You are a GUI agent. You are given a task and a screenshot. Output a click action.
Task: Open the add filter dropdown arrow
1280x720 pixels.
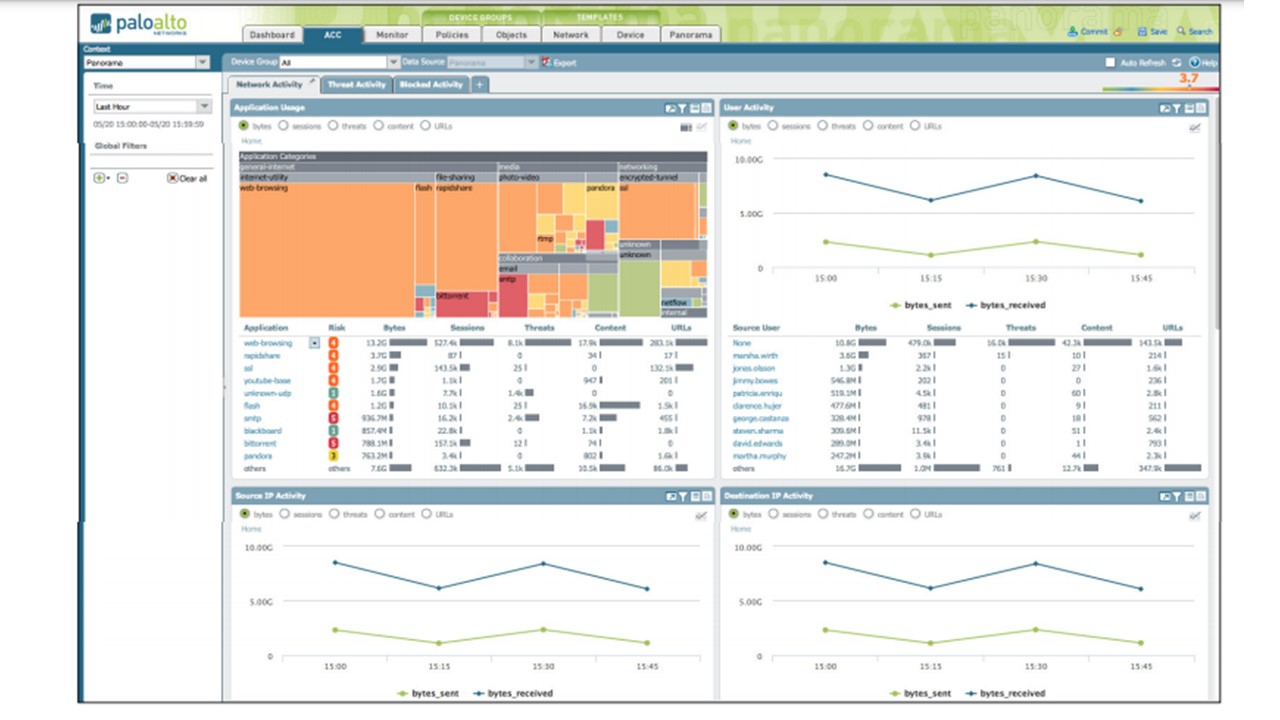pyautogui.click(x=108, y=179)
